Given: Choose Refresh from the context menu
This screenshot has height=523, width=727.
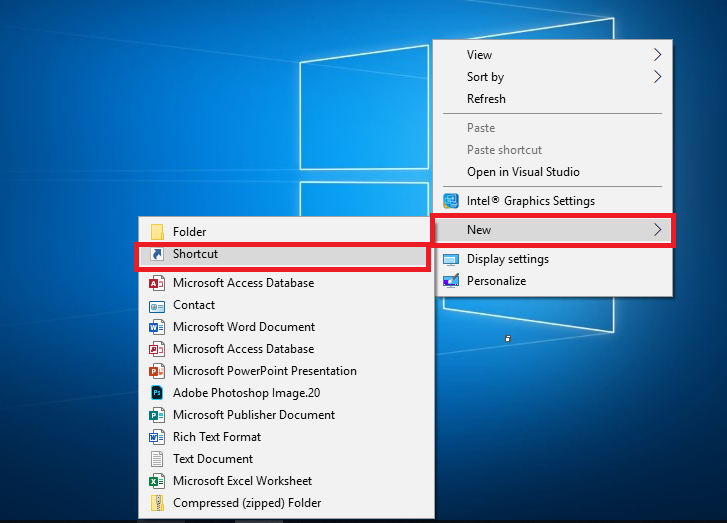Looking at the screenshot, I should pos(553,99).
